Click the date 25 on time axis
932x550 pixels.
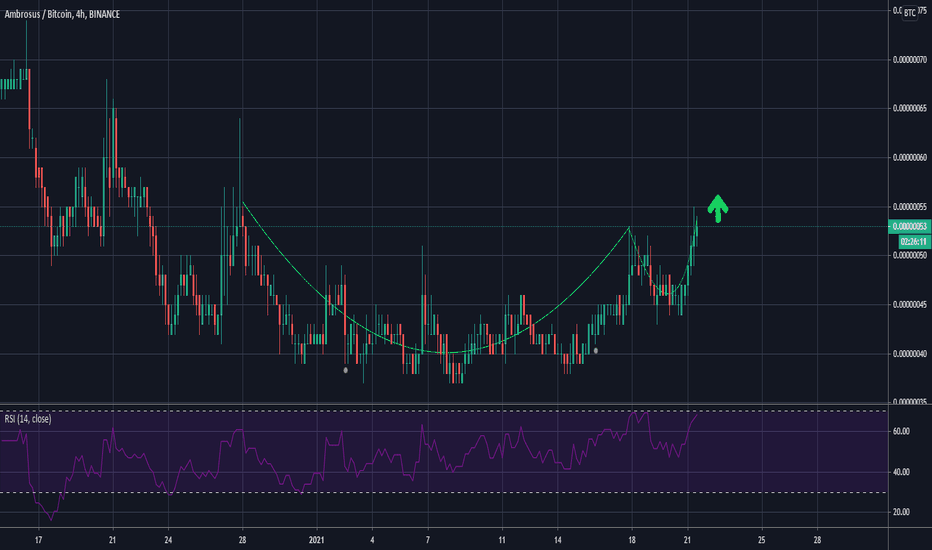click(761, 540)
